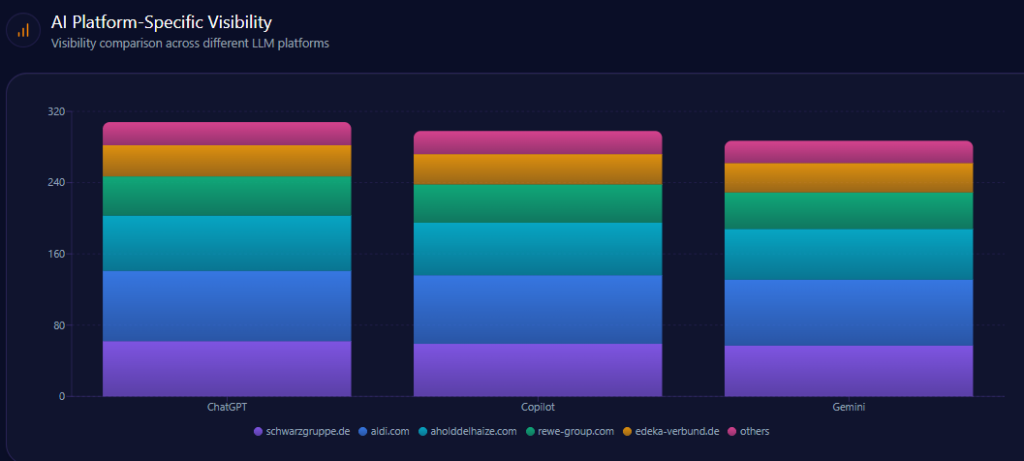The height and width of the screenshot is (461, 1024).
Task: Select the Gemini x-axis label
Action: (849, 408)
